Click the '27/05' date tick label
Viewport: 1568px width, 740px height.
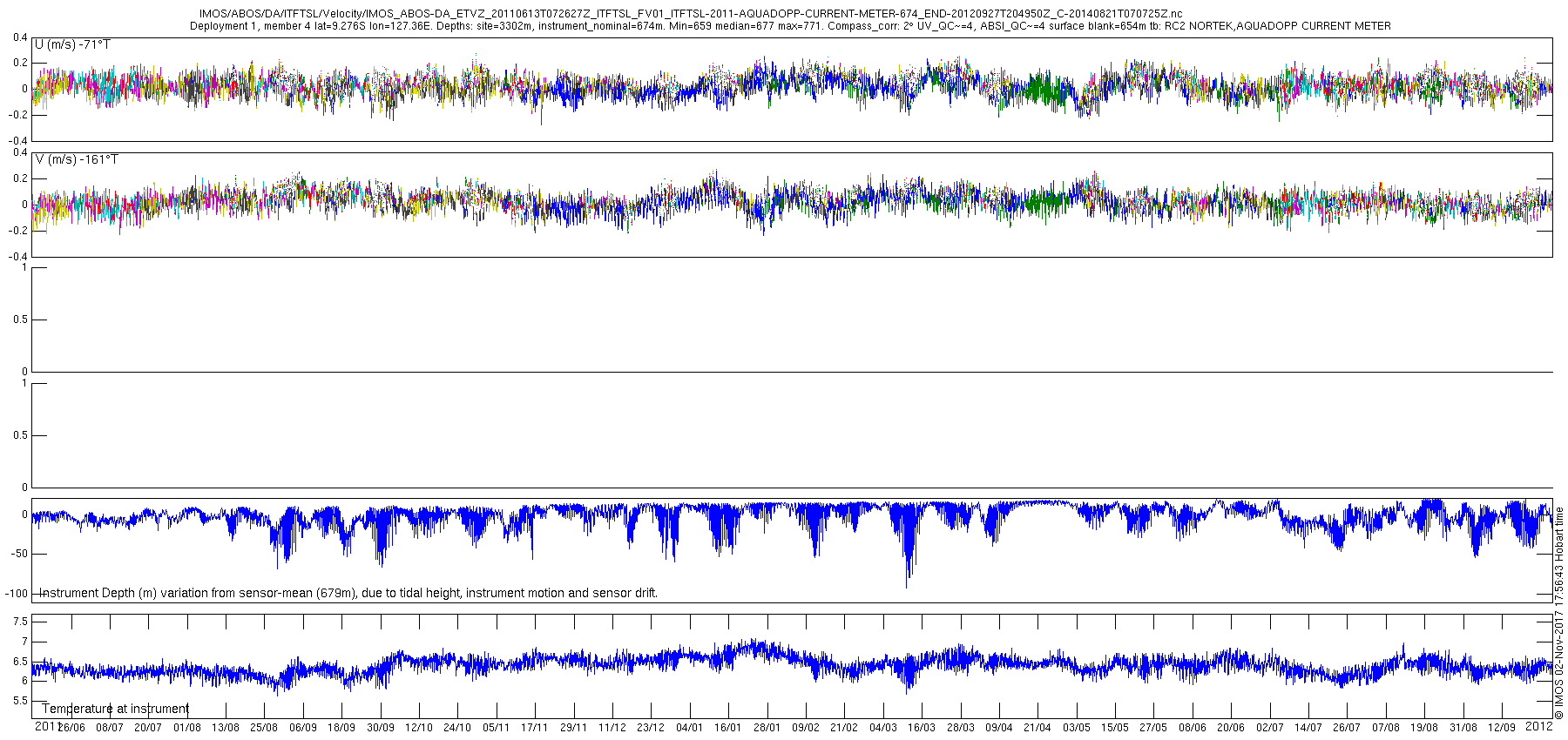tap(1152, 728)
